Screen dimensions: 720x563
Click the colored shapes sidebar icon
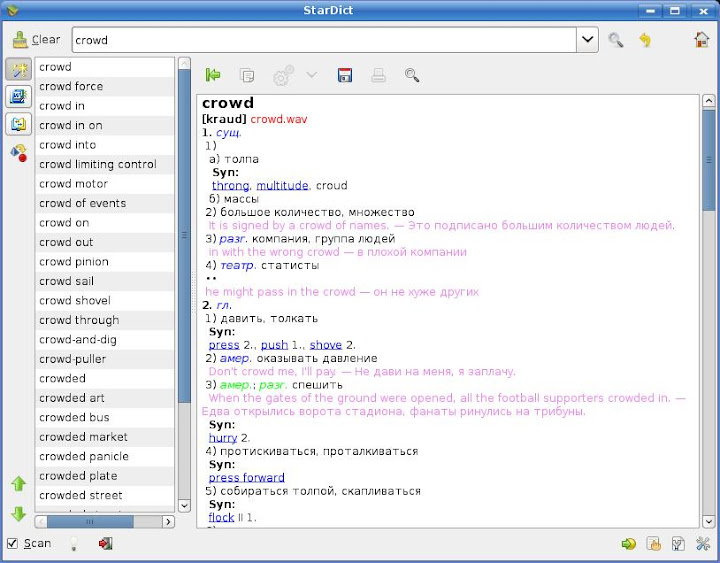click(x=19, y=152)
